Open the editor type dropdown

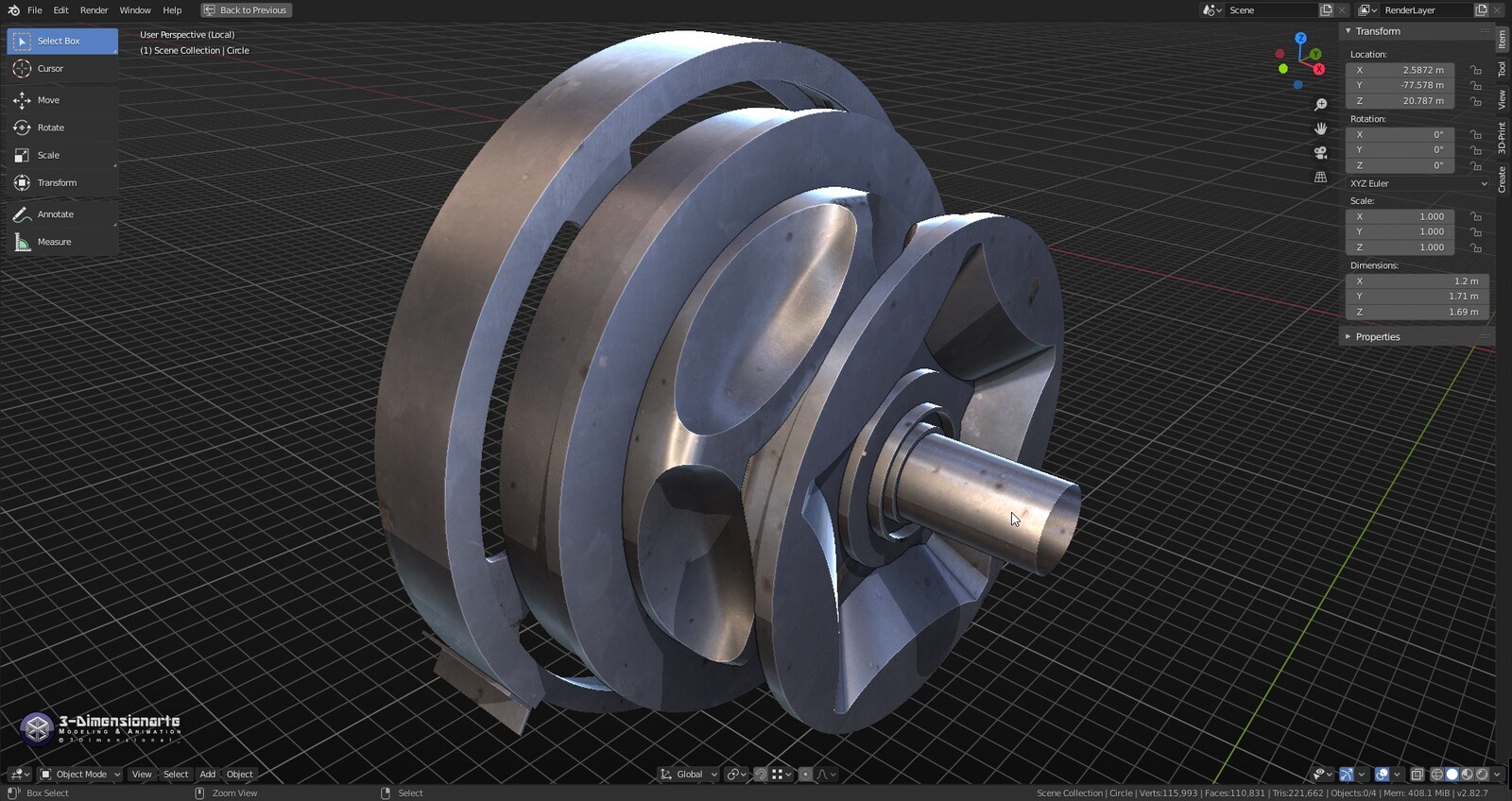pyautogui.click(x=19, y=774)
